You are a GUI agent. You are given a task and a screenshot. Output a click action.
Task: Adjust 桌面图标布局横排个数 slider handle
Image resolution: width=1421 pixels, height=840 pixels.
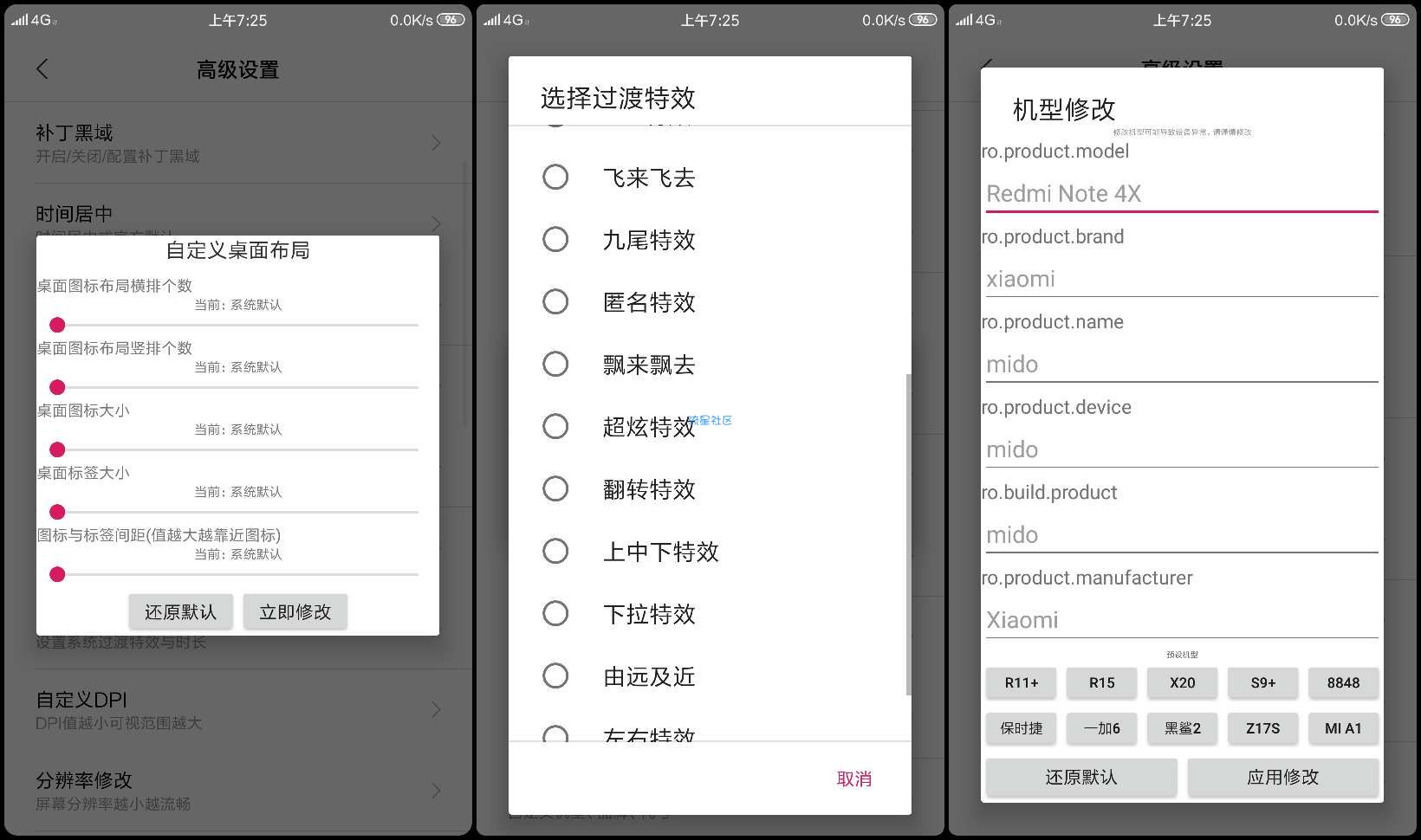click(57, 325)
